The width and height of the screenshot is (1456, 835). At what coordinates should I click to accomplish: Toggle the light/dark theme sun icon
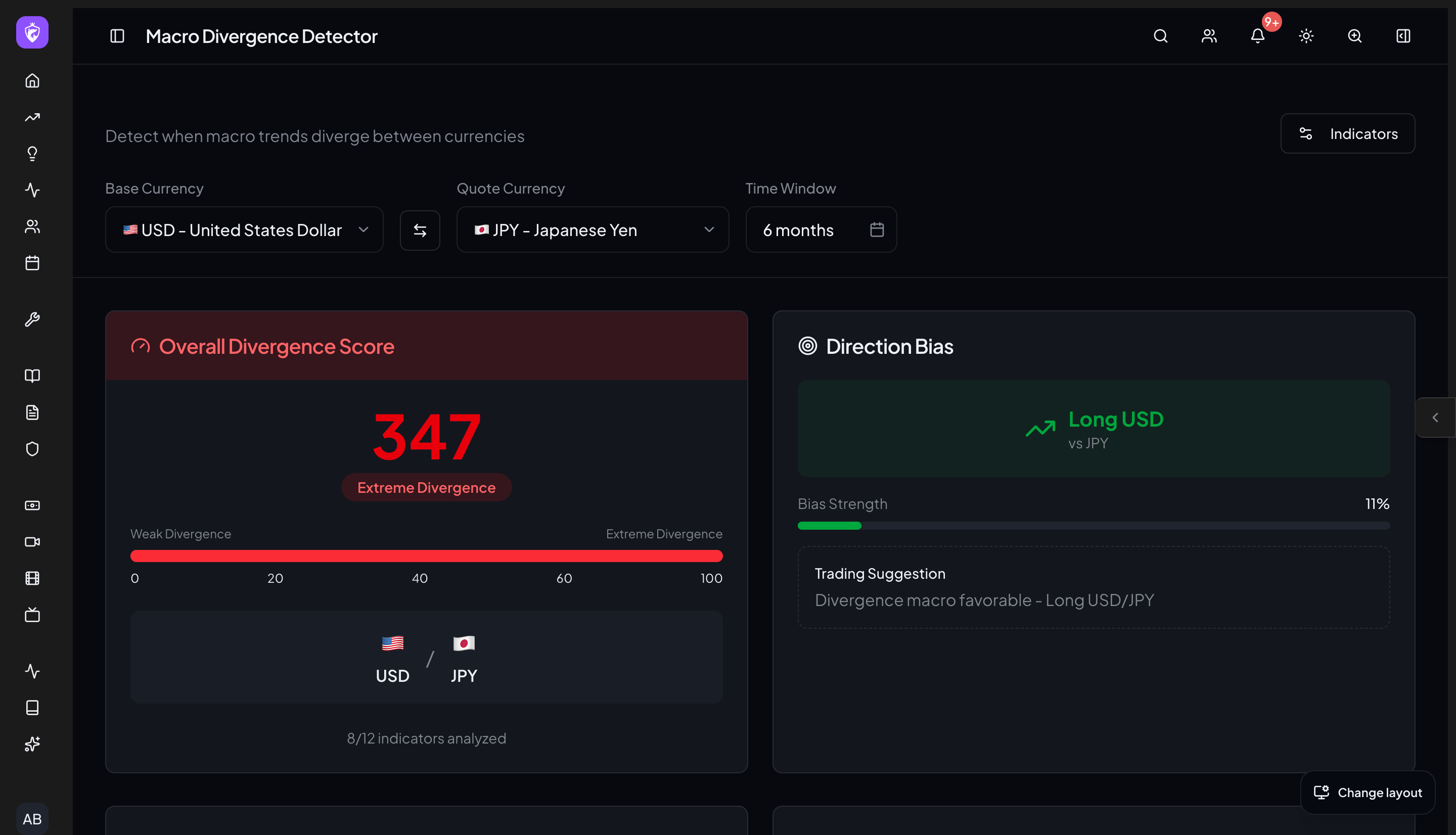1306,36
